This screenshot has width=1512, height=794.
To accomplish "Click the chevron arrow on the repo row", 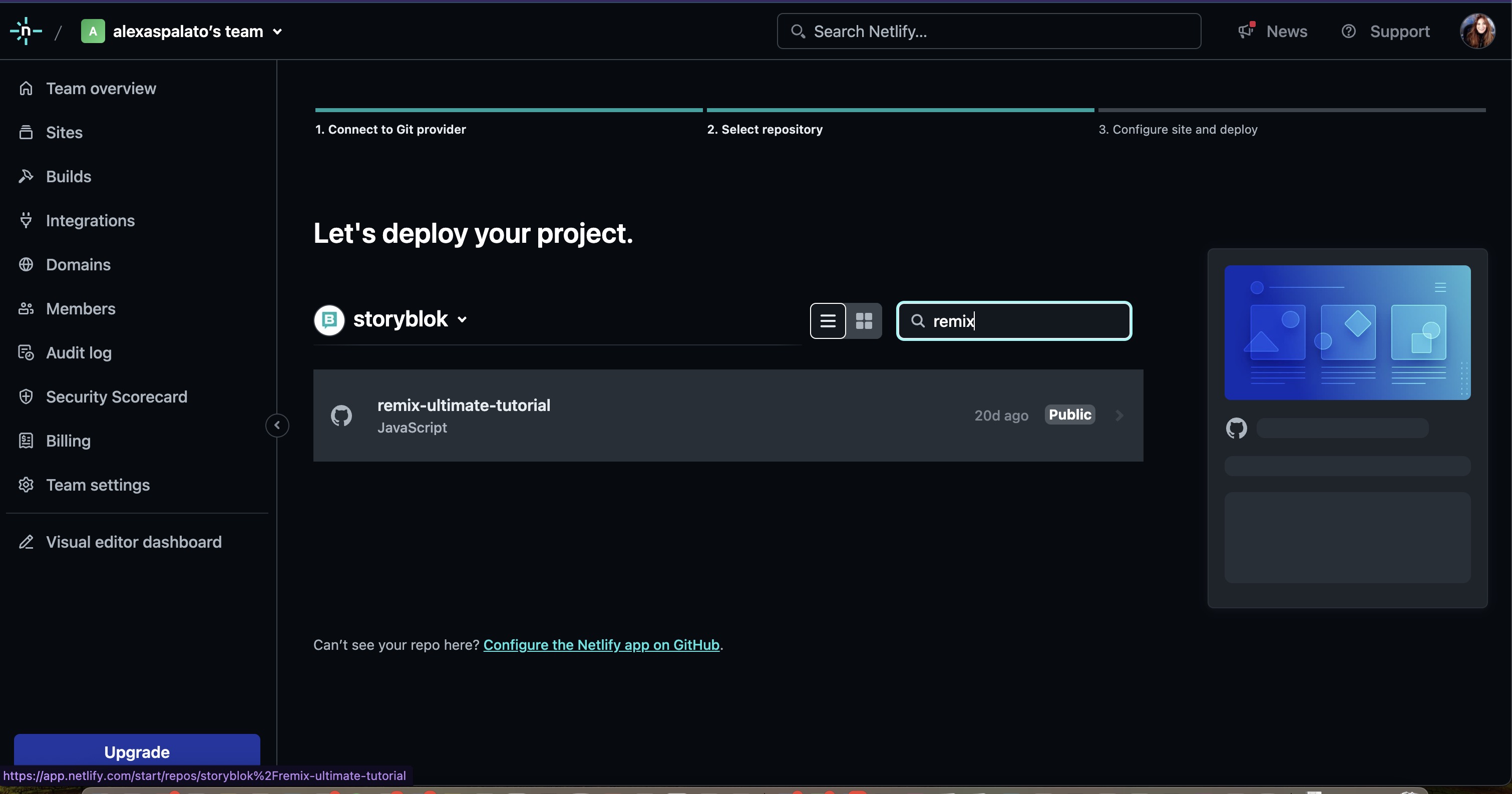I will click(1119, 415).
